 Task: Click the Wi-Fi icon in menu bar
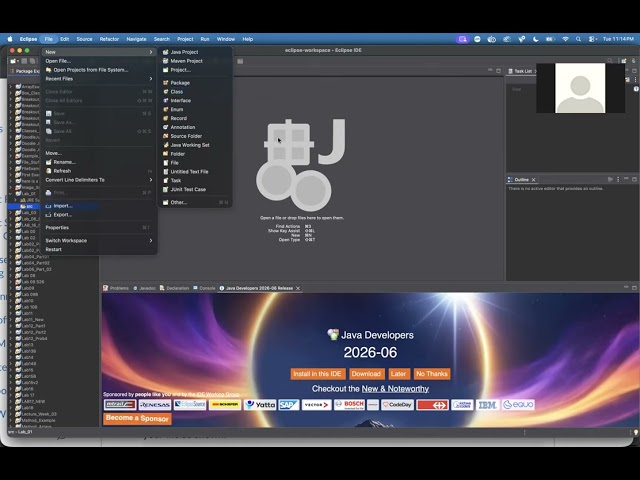click(x=565, y=39)
